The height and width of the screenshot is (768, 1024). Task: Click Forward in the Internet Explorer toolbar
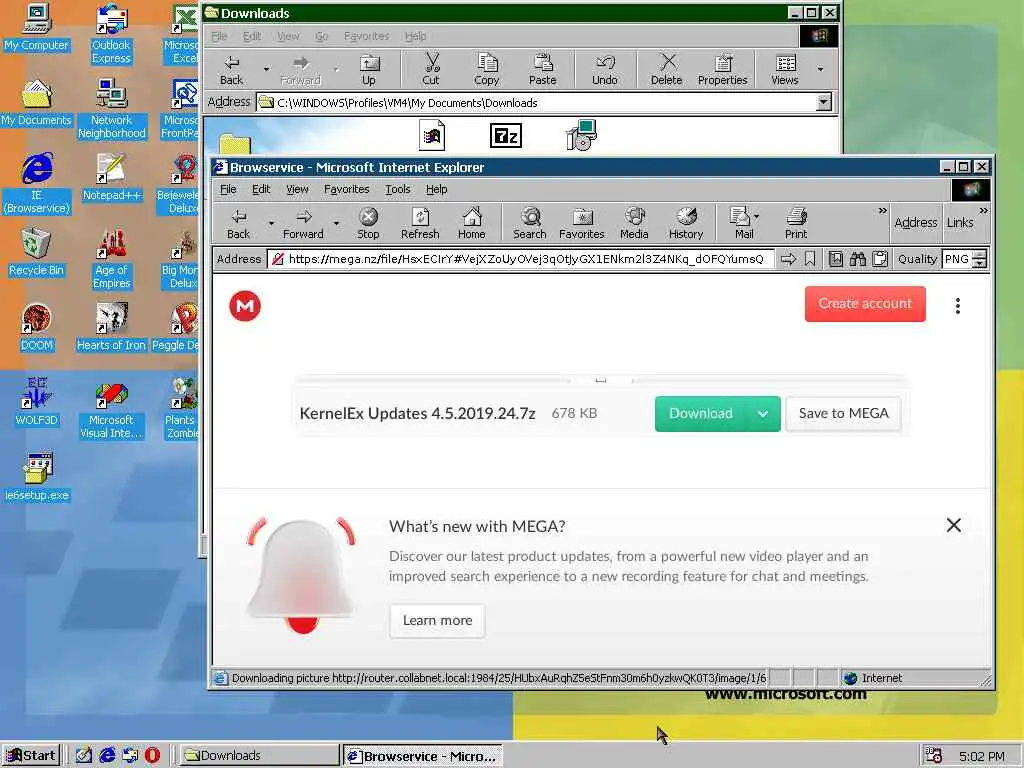(x=303, y=223)
